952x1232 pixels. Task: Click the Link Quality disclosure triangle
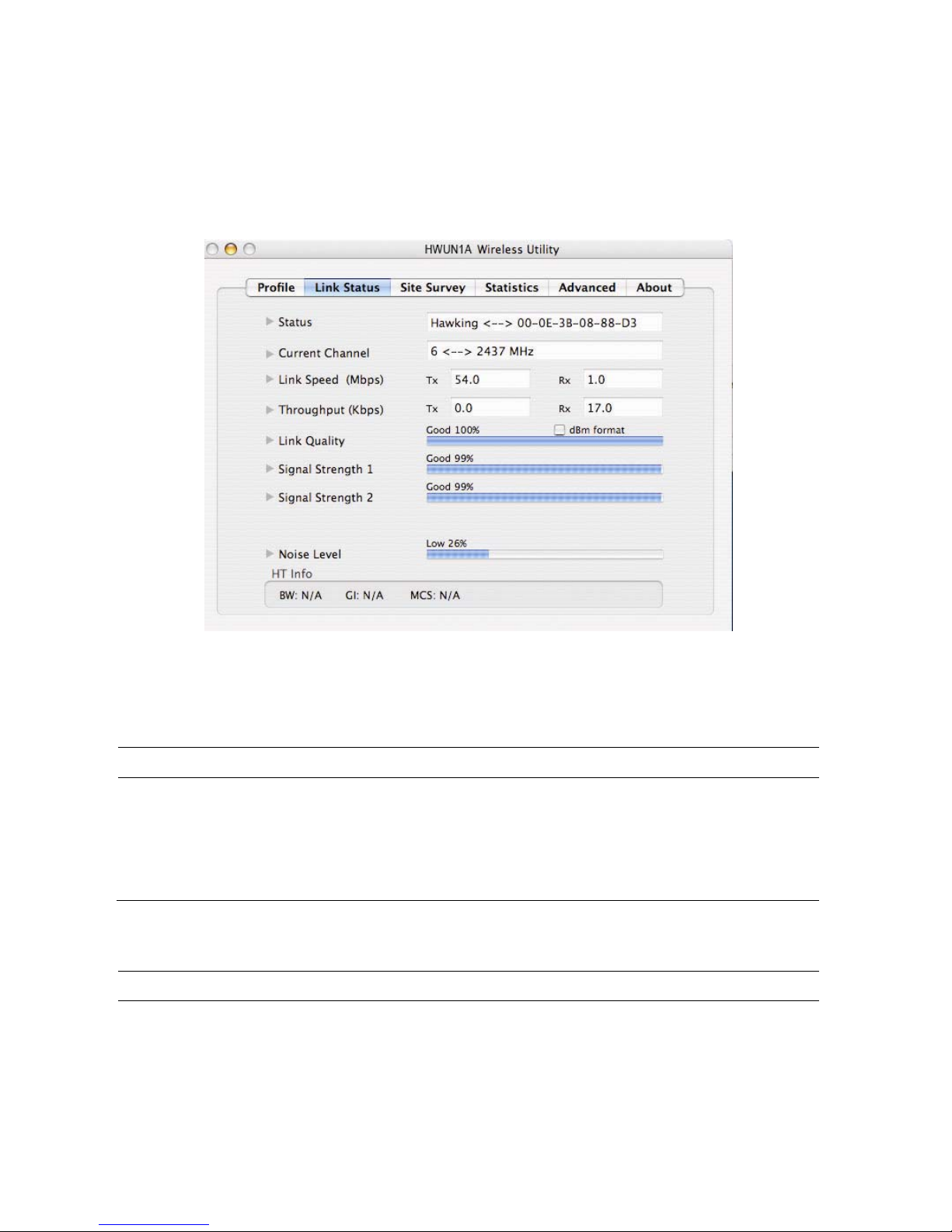[x=270, y=440]
